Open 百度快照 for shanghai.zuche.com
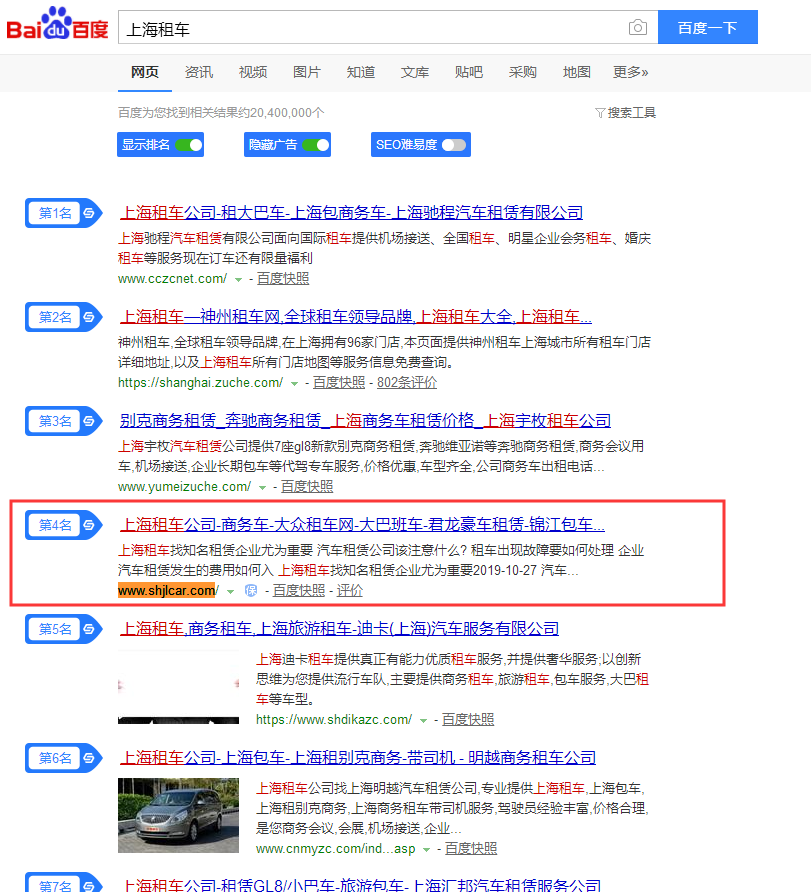Screen dimensions: 811x892 (339, 383)
